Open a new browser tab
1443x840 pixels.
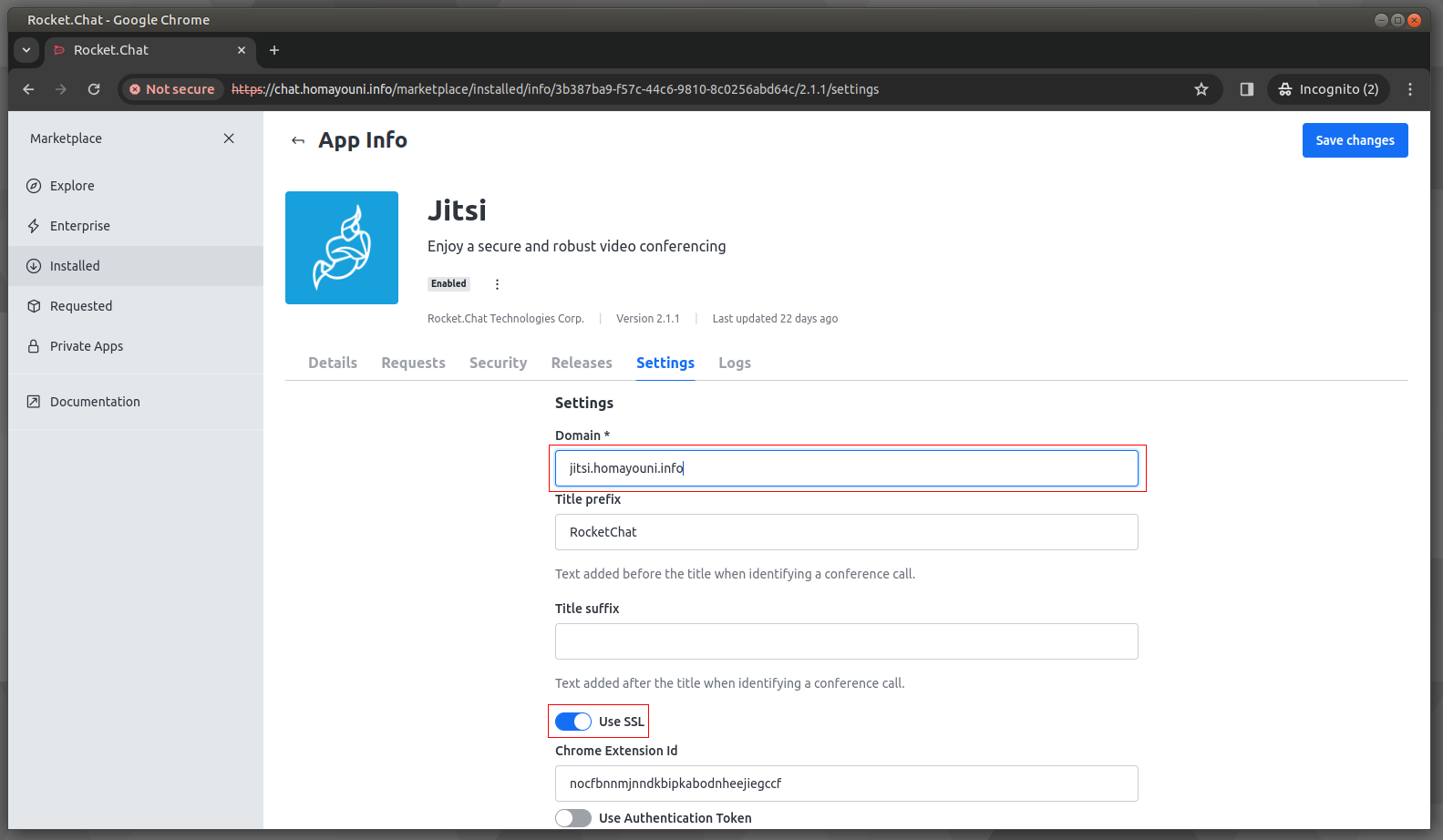(274, 50)
